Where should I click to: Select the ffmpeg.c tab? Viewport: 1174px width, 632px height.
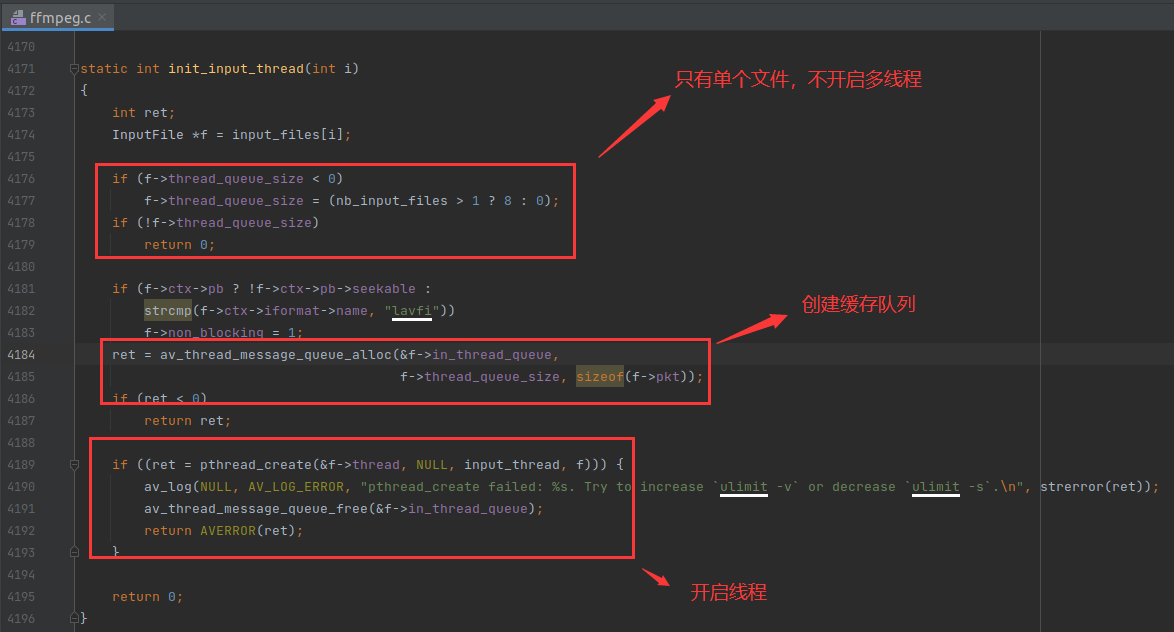coord(62,18)
